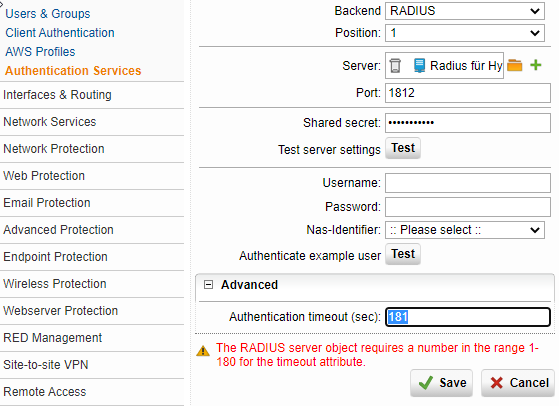Click the Username input field

tap(468, 183)
